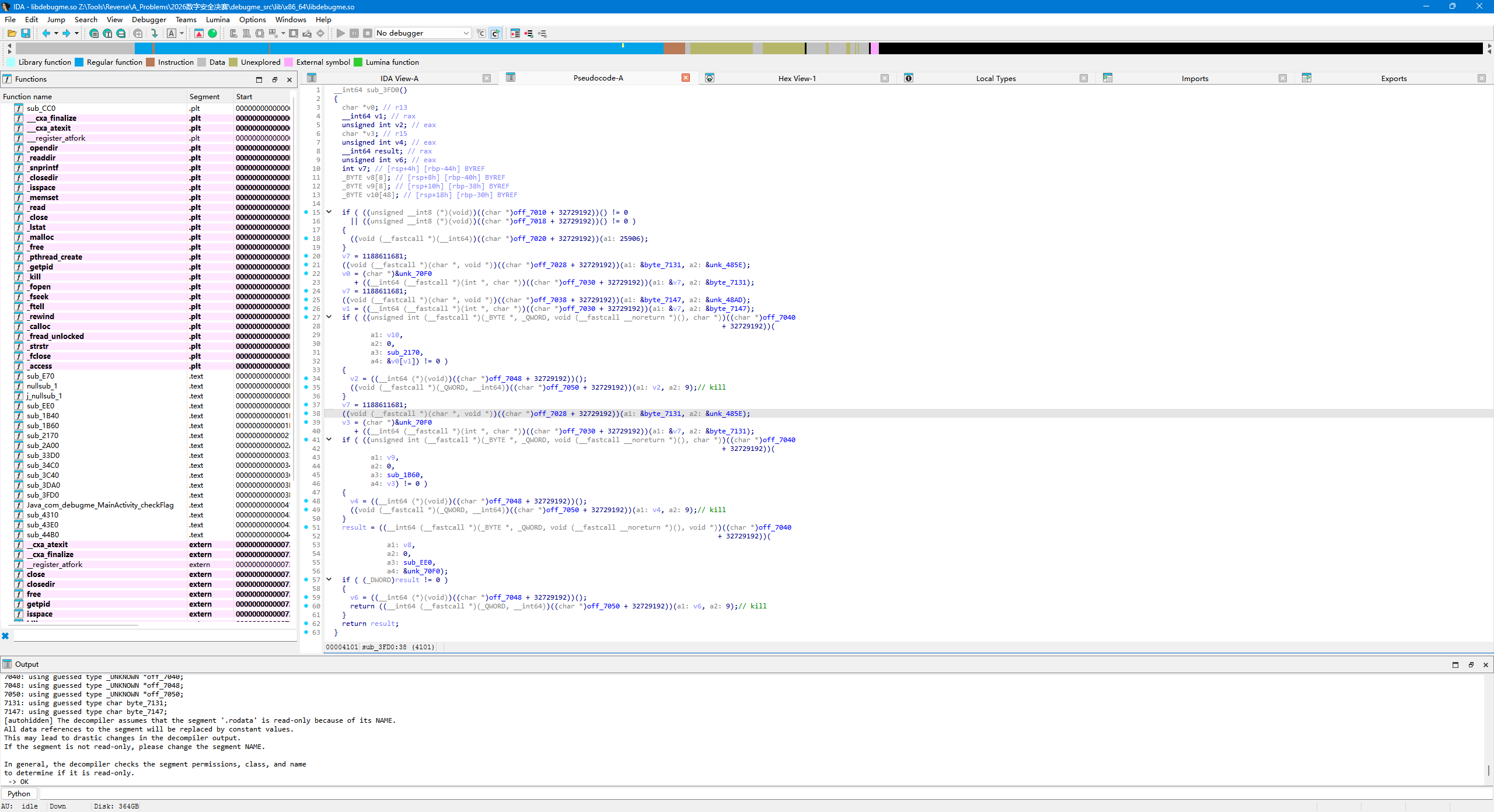Open the jump-back history dropdown arrow
Image resolution: width=1494 pixels, height=812 pixels.
click(56, 33)
